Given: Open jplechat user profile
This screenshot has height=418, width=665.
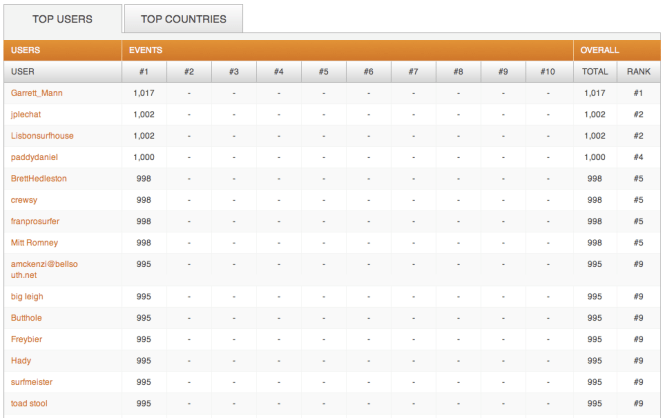Looking at the screenshot, I should [x=29, y=115].
